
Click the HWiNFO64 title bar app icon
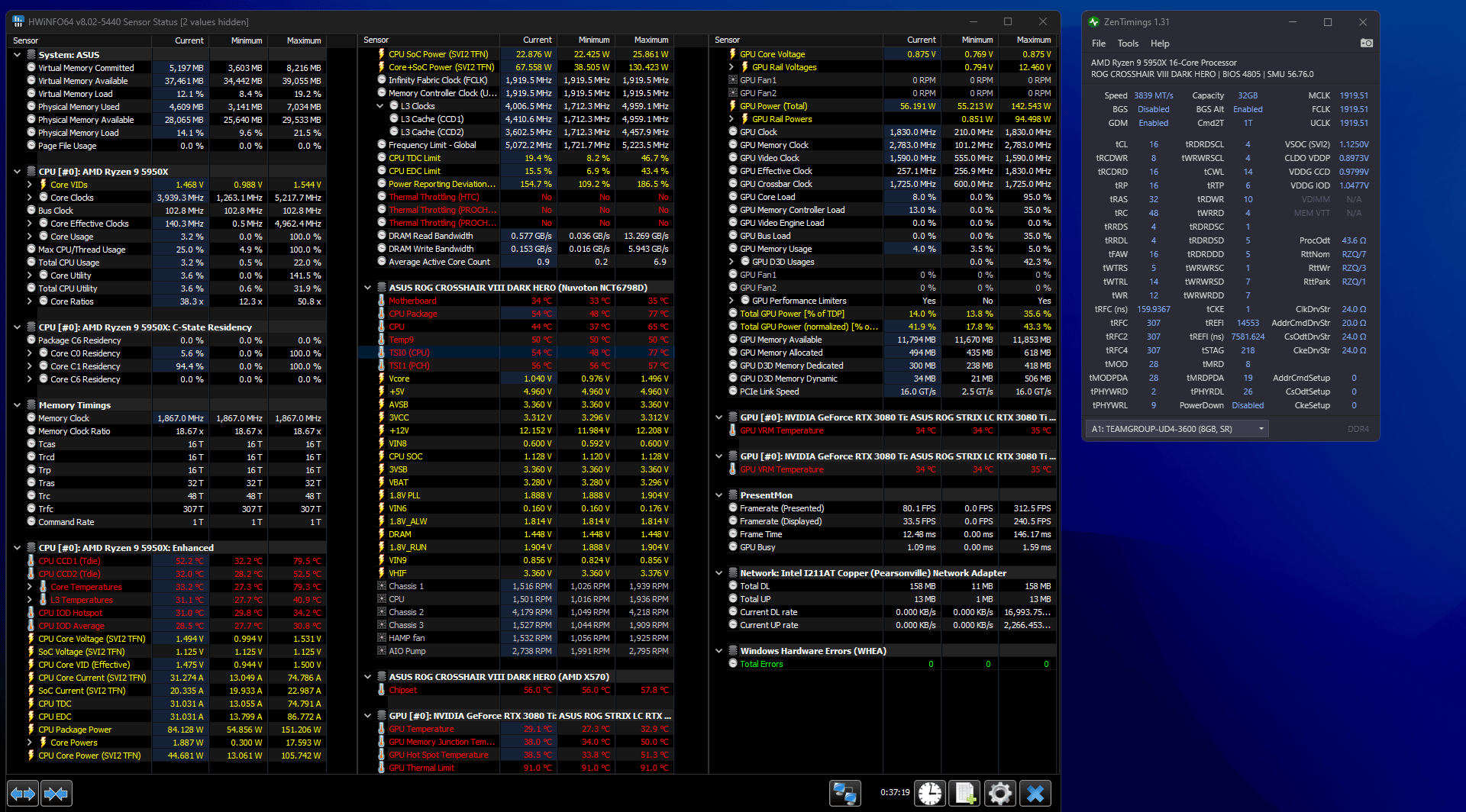[x=18, y=21]
